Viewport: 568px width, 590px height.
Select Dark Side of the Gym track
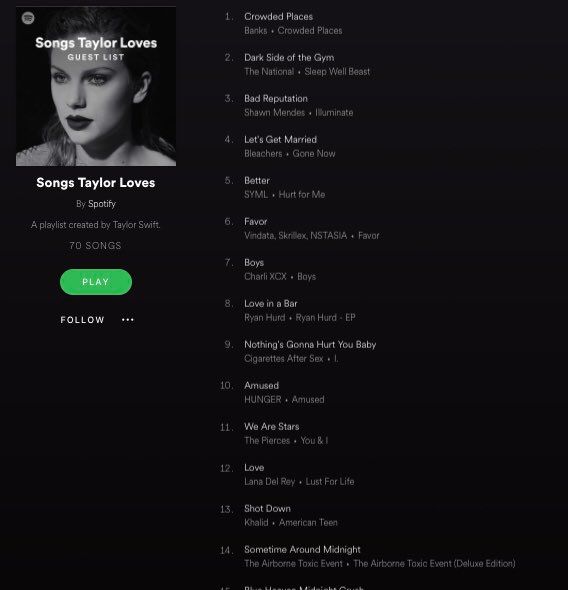[x=289, y=58]
